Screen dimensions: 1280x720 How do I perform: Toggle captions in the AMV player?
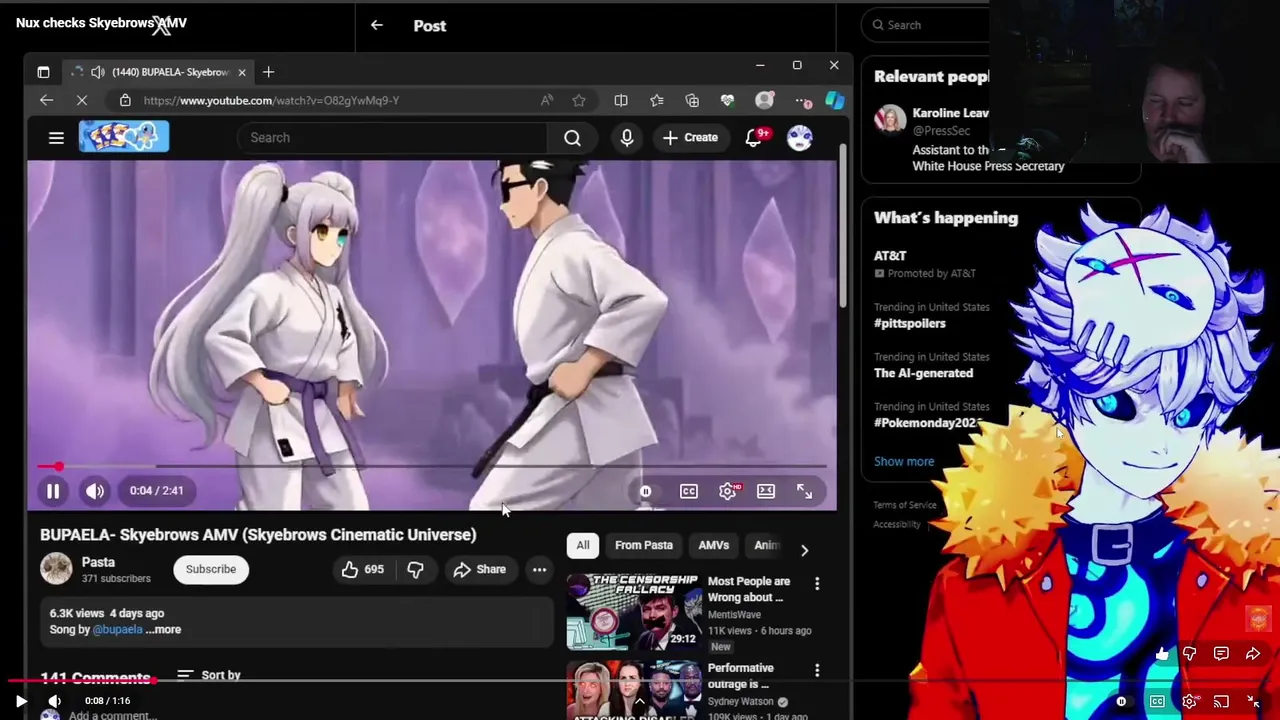(x=689, y=491)
